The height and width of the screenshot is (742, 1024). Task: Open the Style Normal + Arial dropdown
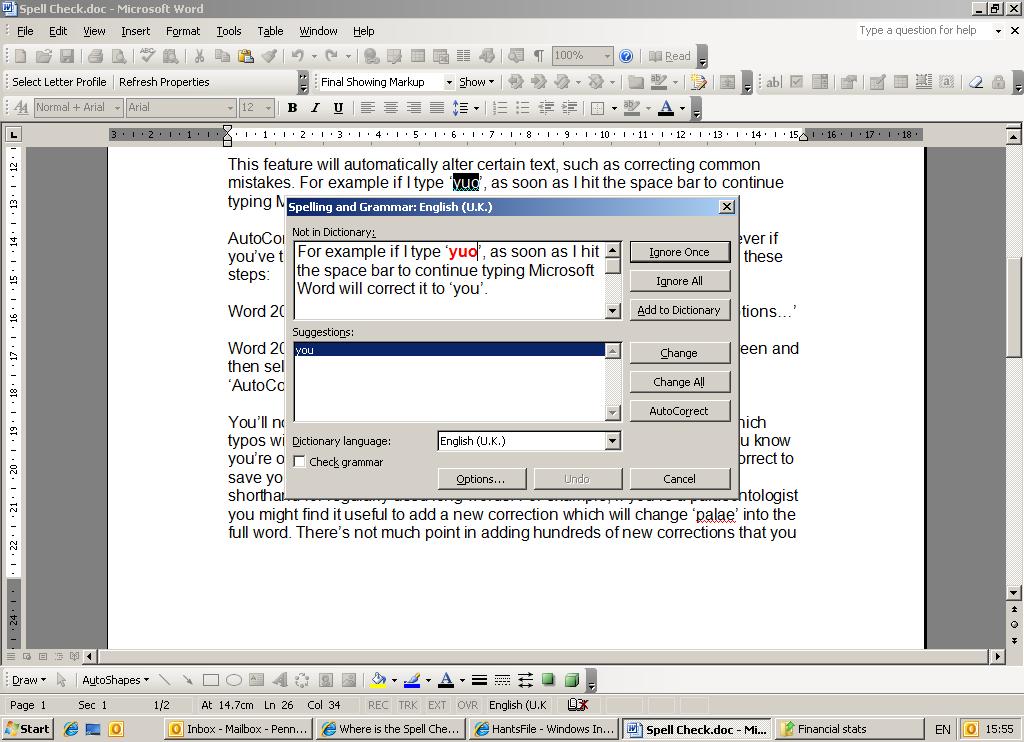(x=118, y=108)
